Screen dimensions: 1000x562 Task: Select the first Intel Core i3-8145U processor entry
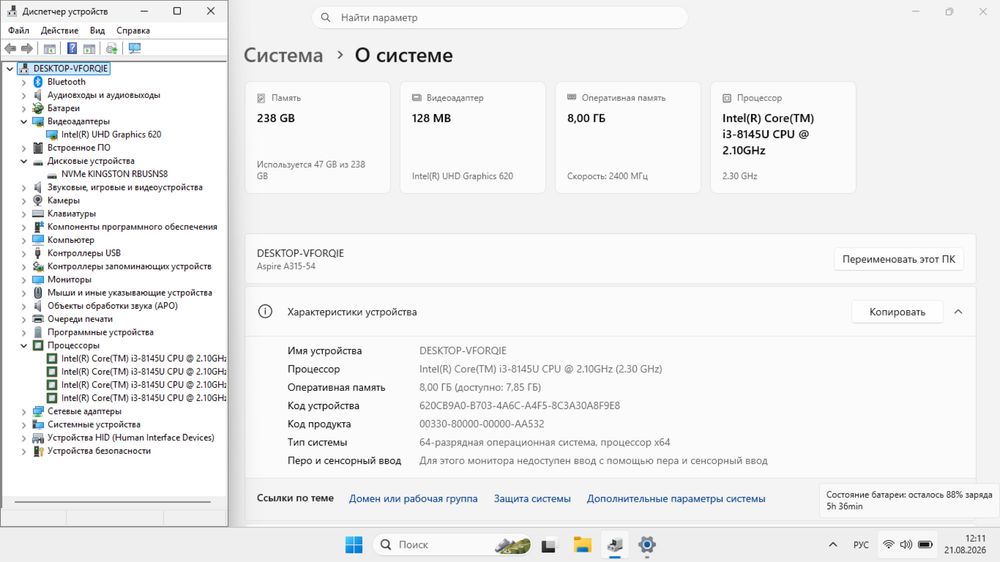click(x=143, y=359)
